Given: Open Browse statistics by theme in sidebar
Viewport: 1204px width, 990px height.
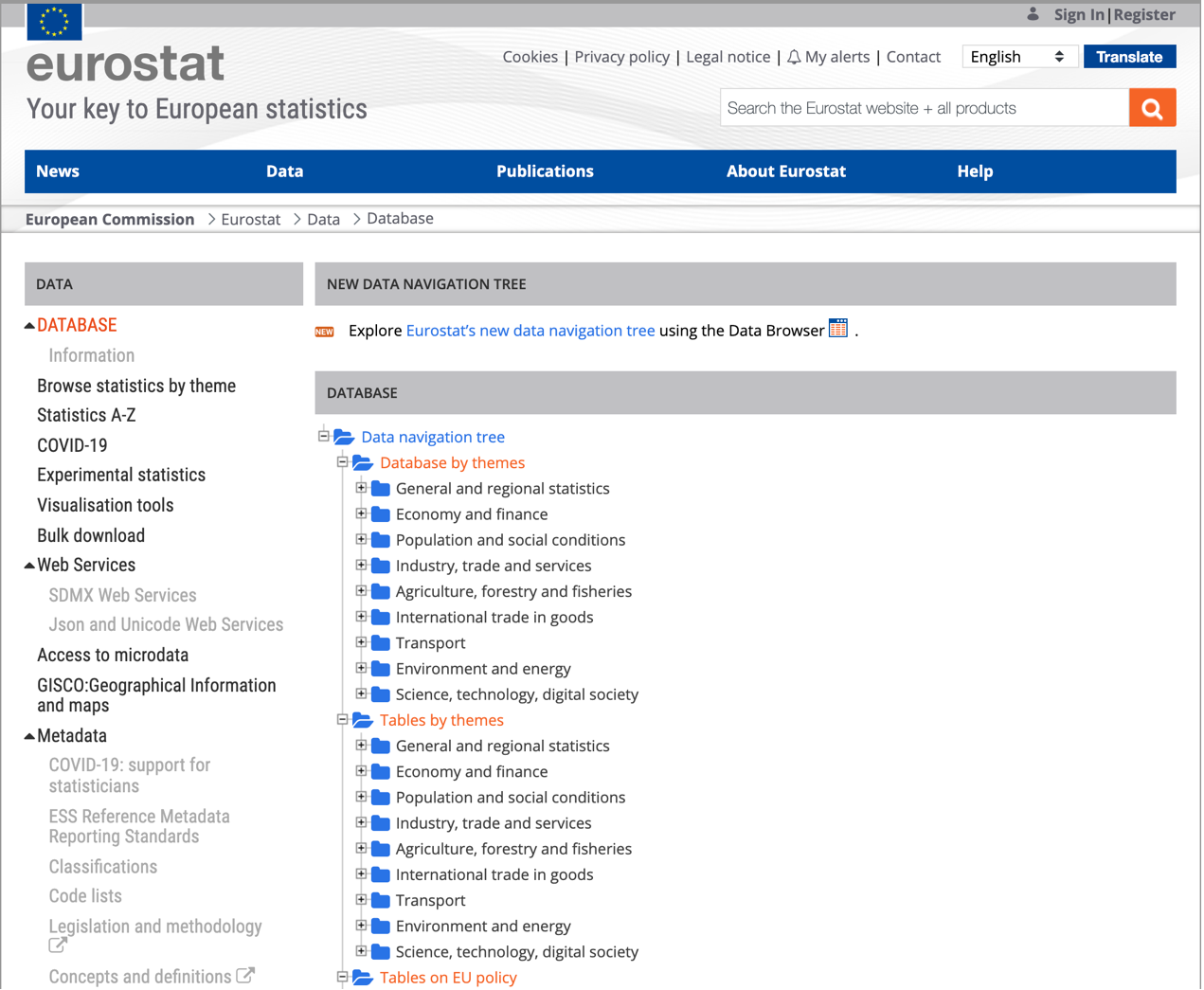Looking at the screenshot, I should (x=136, y=386).
